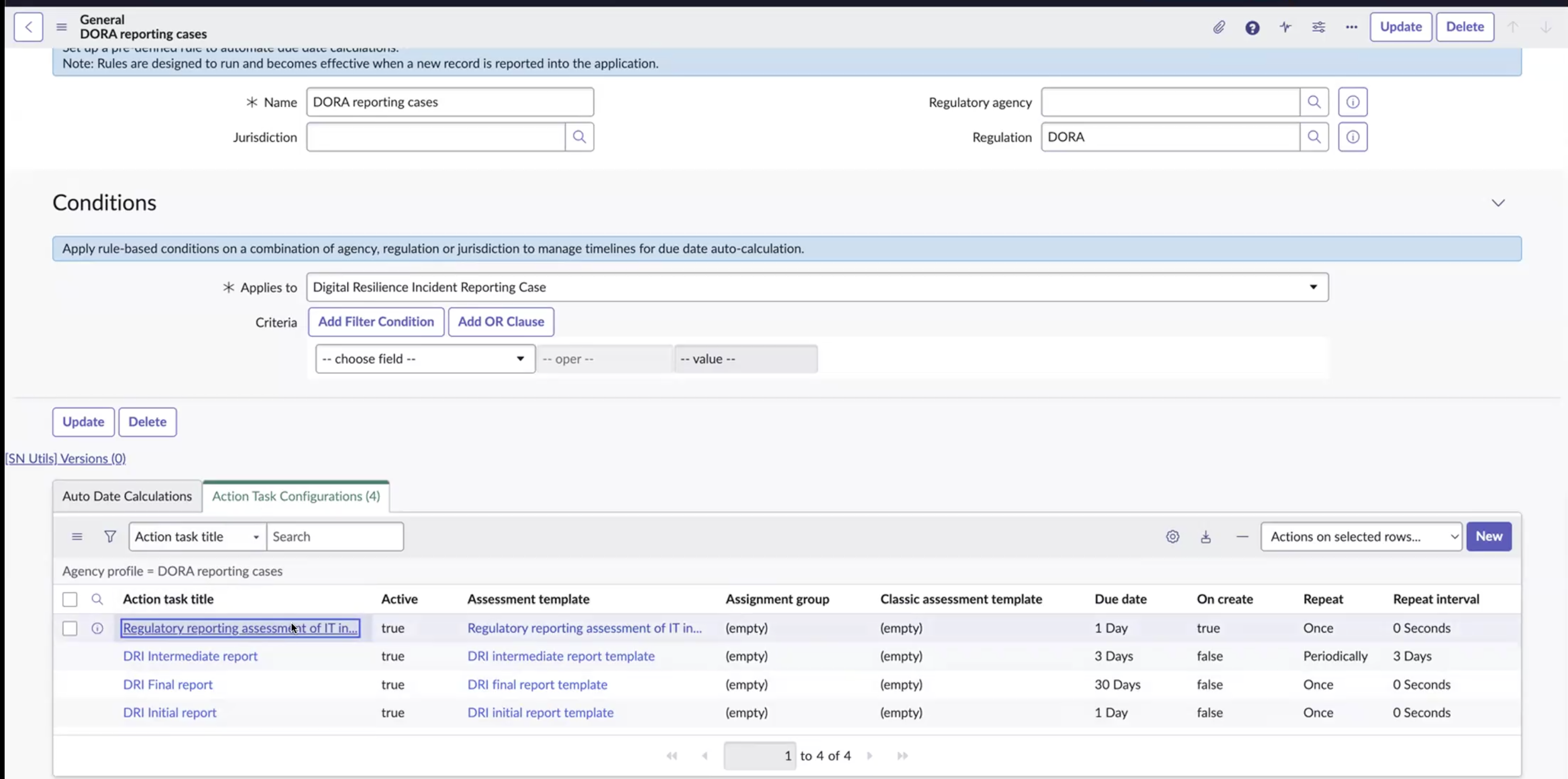
Task: Click the header Update button
Action: click(x=1400, y=27)
